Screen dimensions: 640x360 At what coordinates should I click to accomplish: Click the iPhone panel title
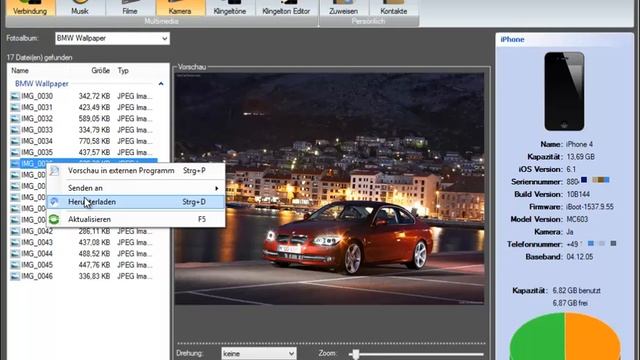tap(512, 40)
